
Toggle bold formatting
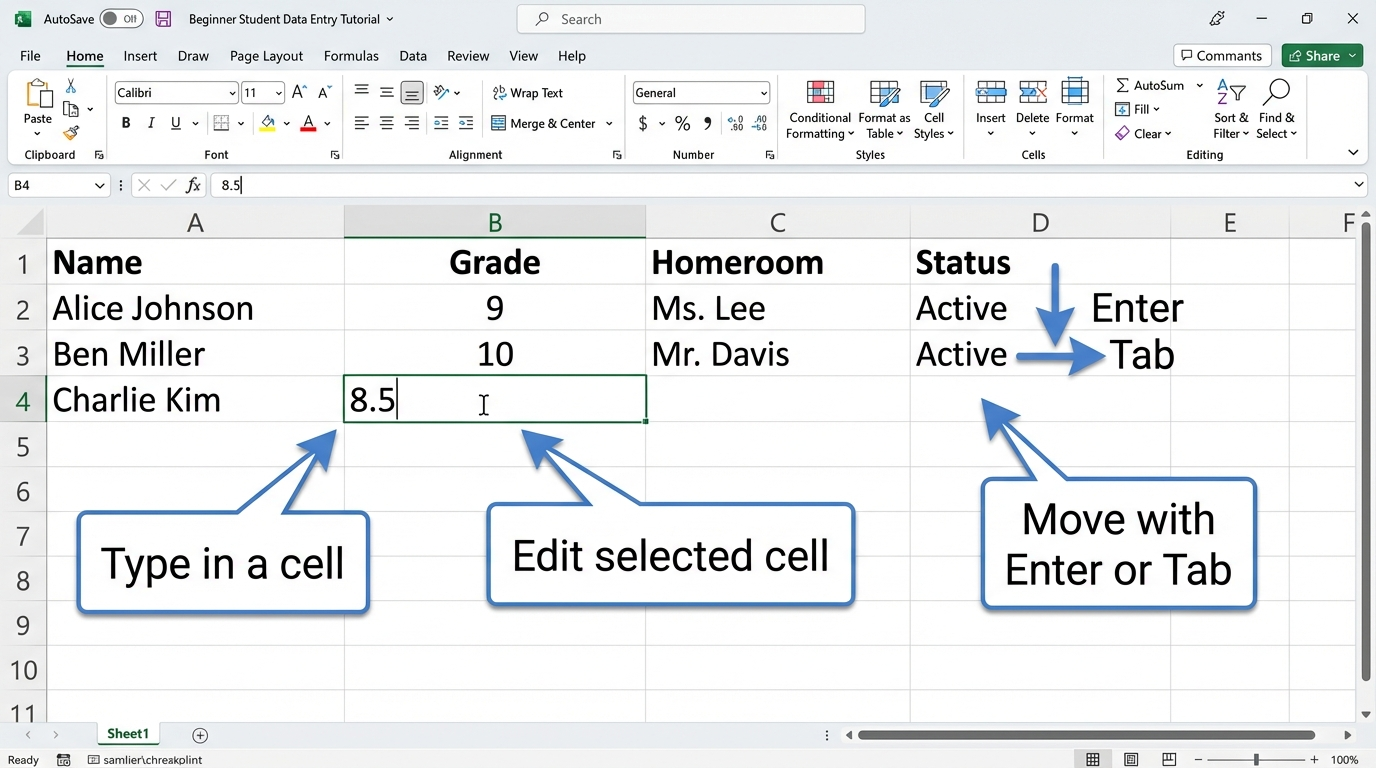126,124
